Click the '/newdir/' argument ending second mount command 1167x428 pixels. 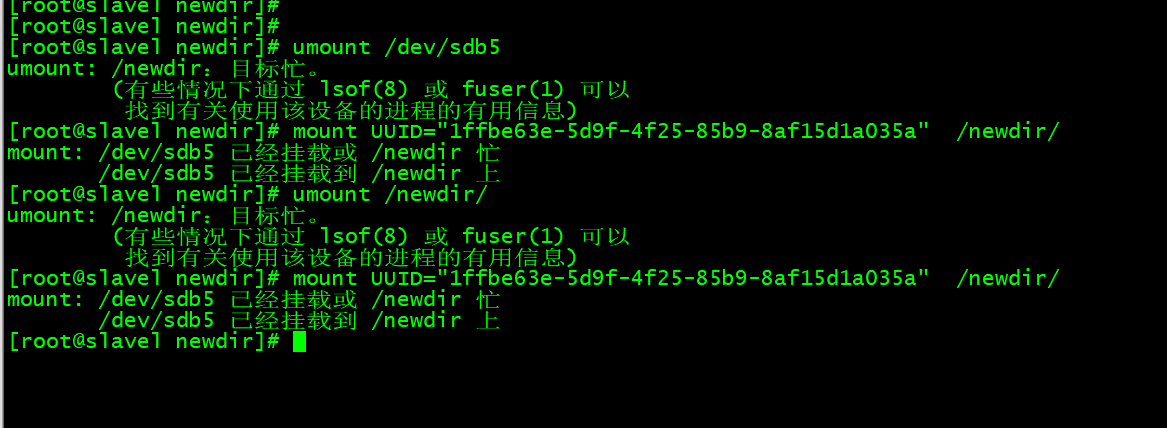[1007, 278]
